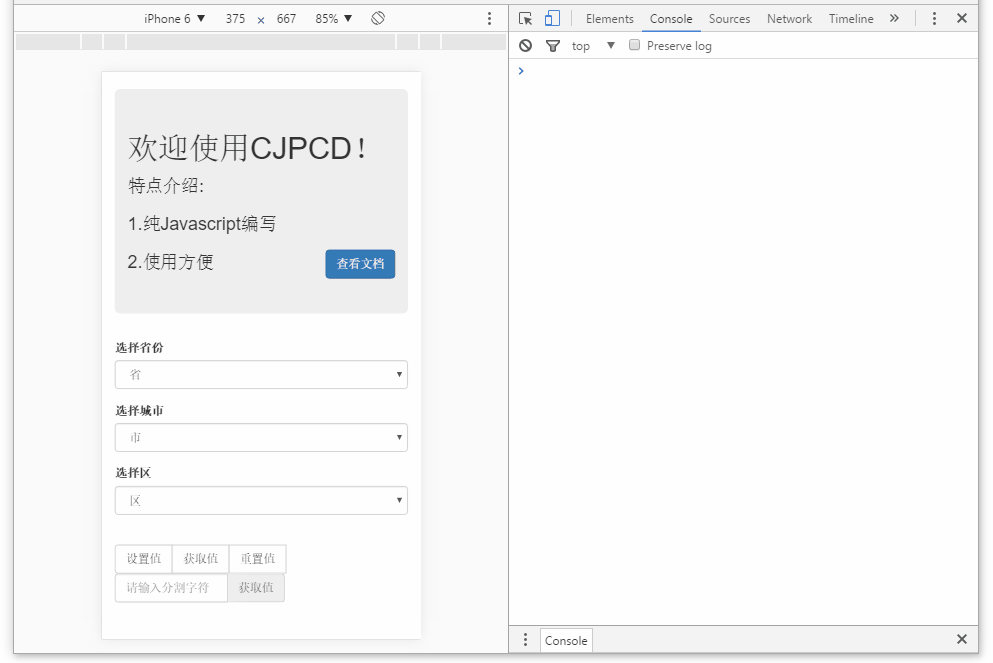993x663 pixels.
Task: Switch to the Console tab
Action: pyautogui.click(x=671, y=19)
